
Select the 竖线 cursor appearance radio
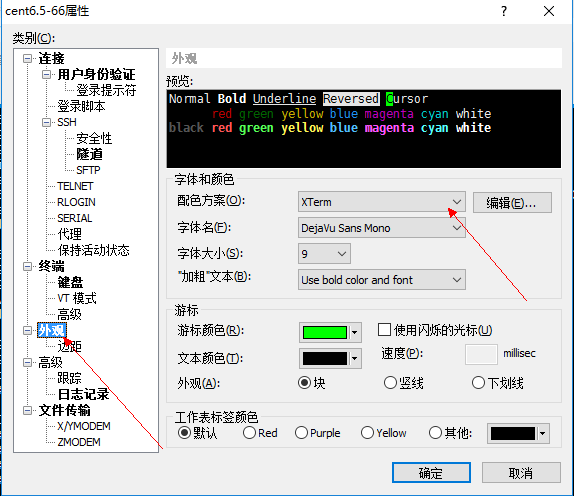(x=390, y=383)
